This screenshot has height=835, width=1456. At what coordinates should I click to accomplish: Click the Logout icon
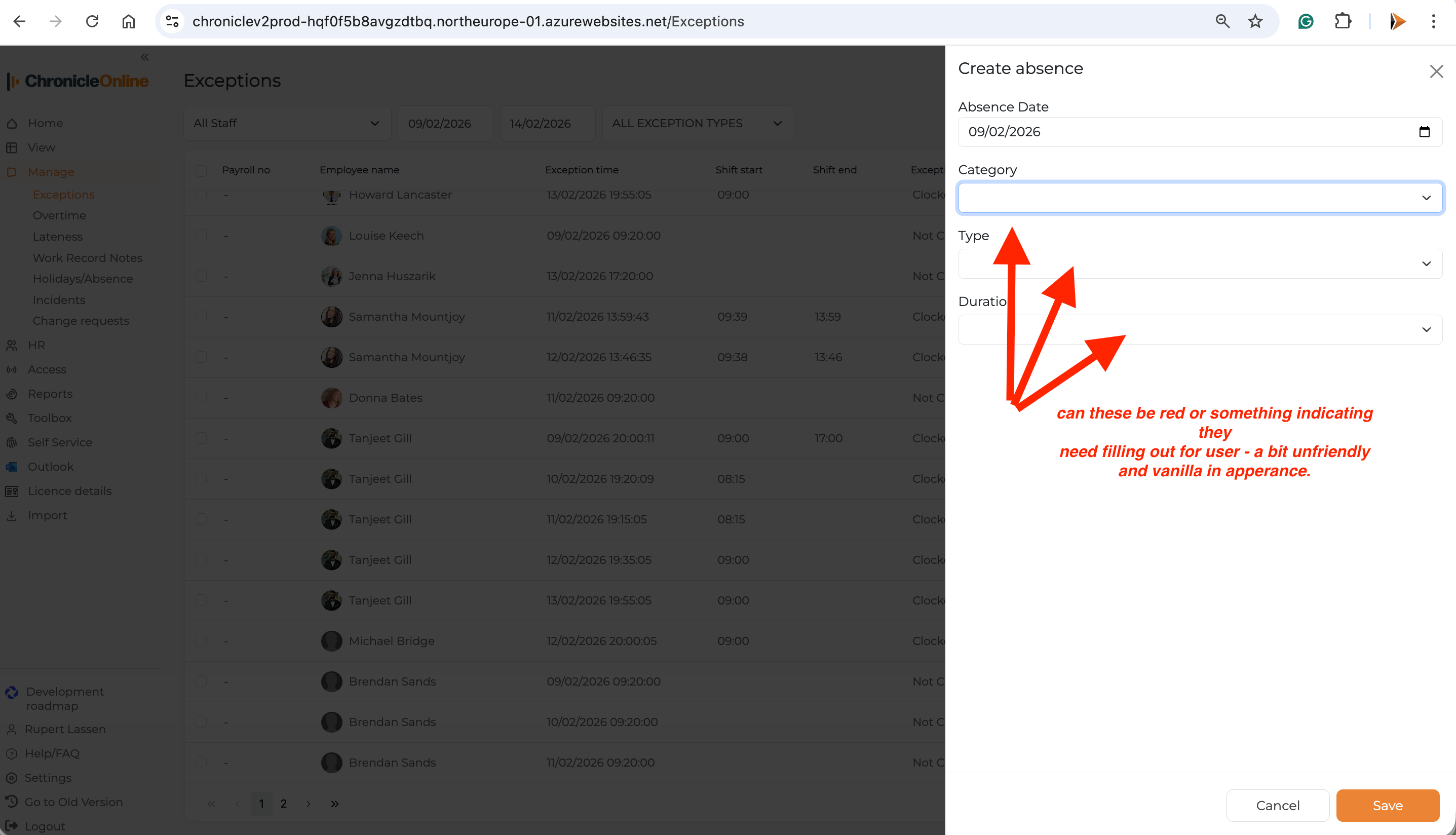11,826
